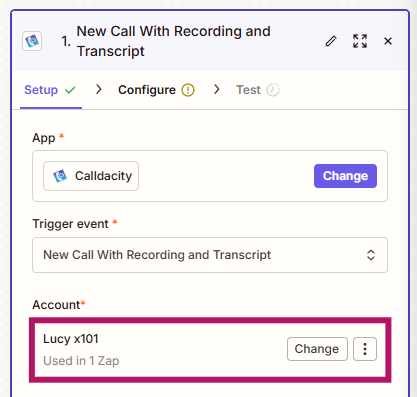This screenshot has width=417, height=397.
Task: Click the Calldacity logo in the header
Action: click(32, 41)
